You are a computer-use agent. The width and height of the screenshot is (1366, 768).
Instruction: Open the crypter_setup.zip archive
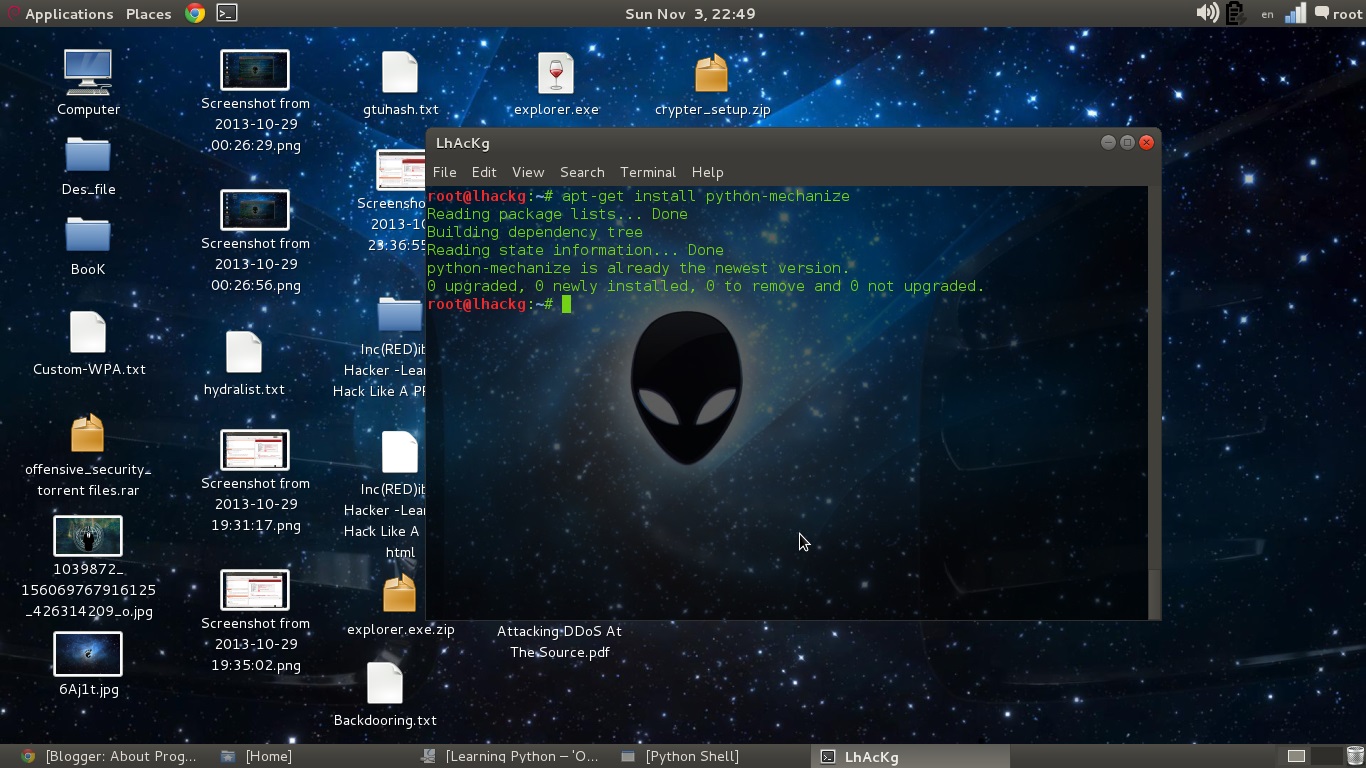(711, 75)
